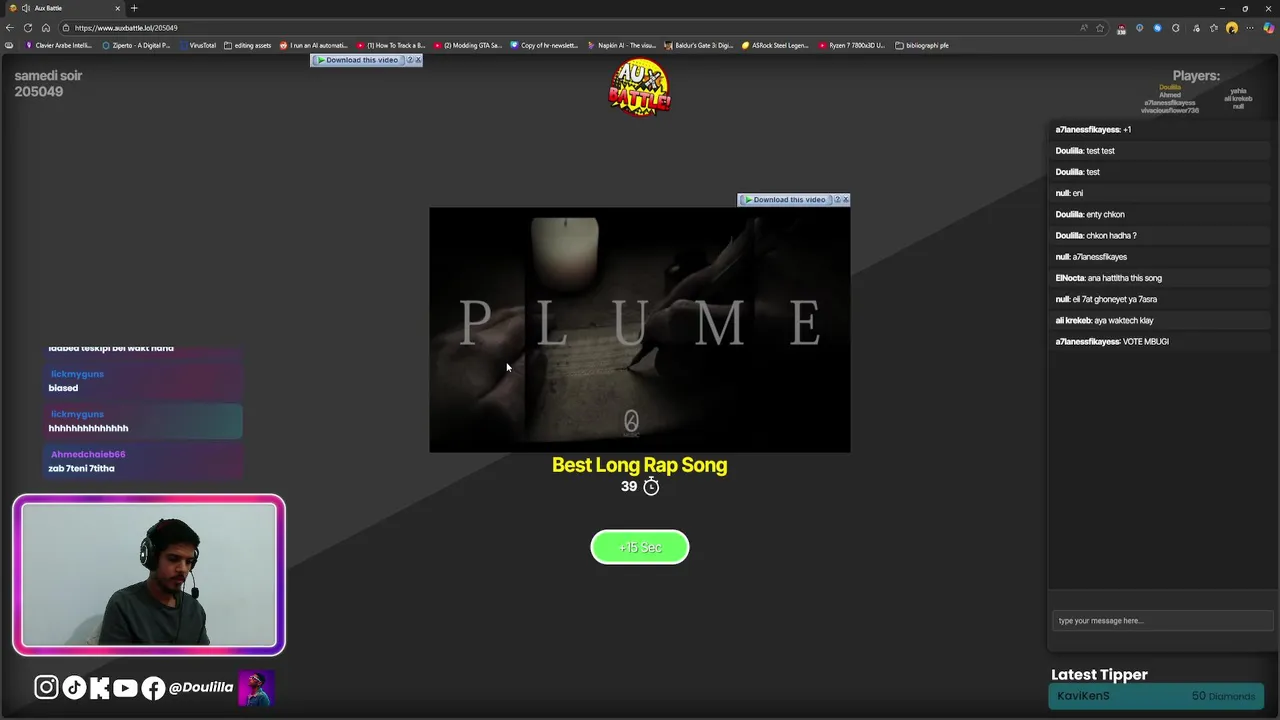Click the streamer avatar next to @Doulilla

pyautogui.click(x=256, y=688)
